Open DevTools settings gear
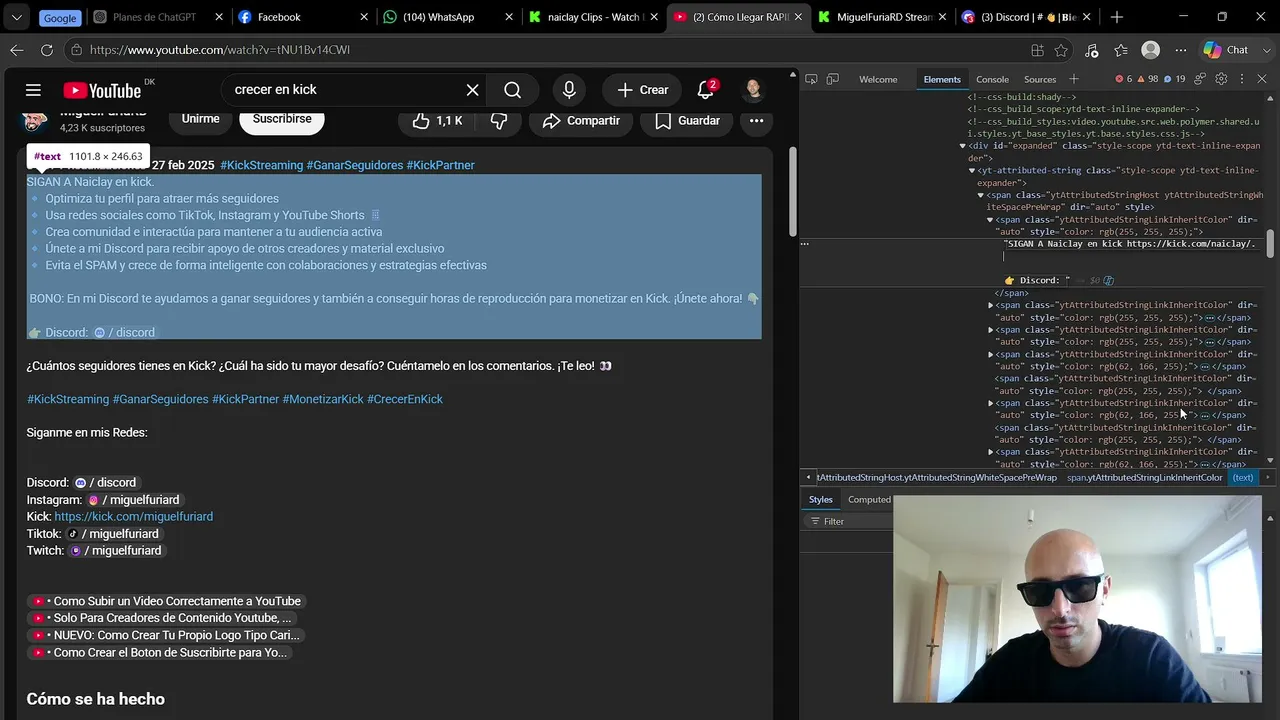This screenshot has width=1280, height=720. [1221, 79]
